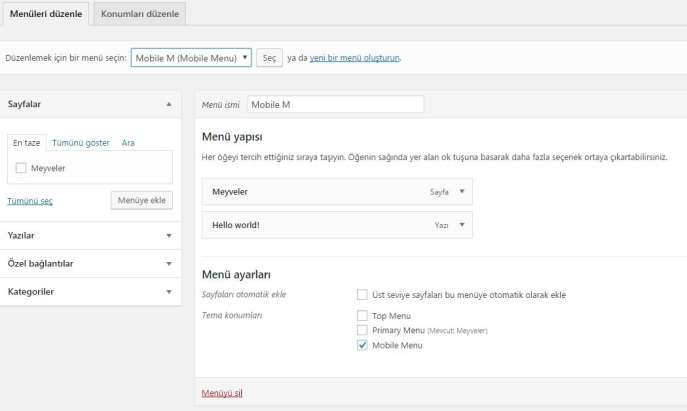Viewport: 687px width, 411px height.
Task: Open the Ara search tab
Action: [x=128, y=143]
